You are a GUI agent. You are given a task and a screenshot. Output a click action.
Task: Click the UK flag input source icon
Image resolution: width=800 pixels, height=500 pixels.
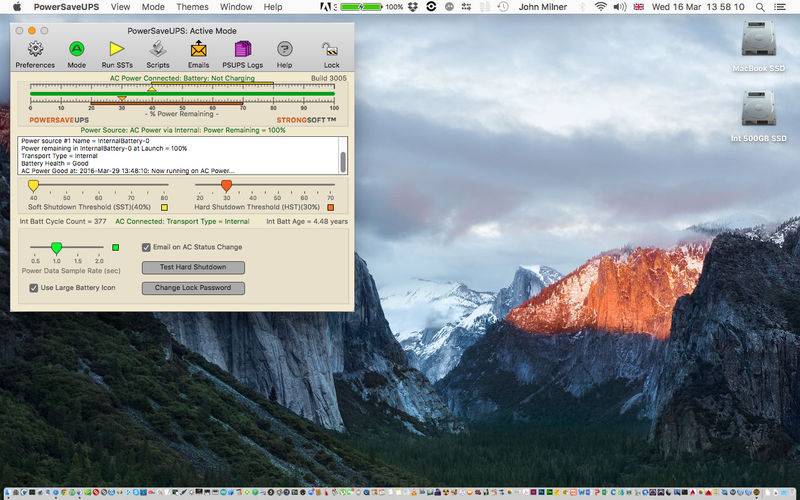(638, 7)
